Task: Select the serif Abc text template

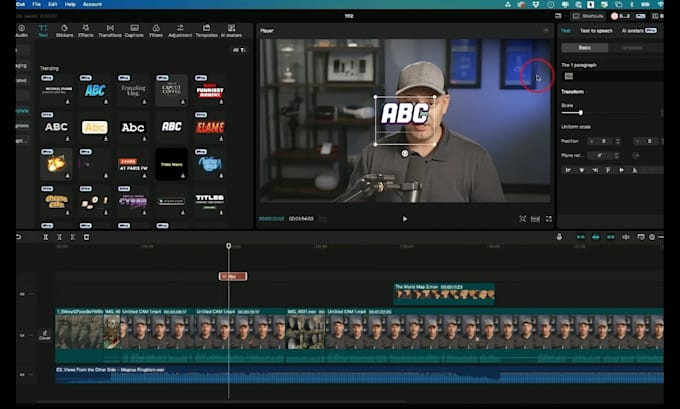Action: (x=133, y=127)
